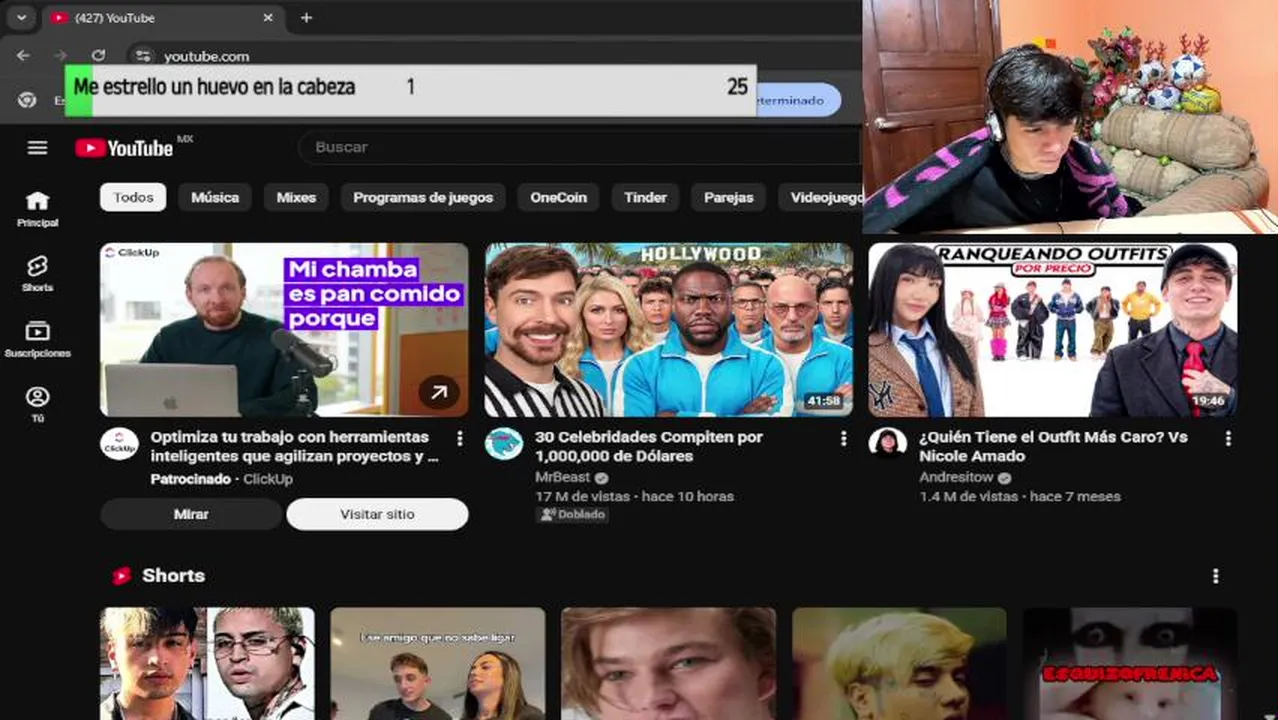Reload the page in the browser
The image size is (1278, 720).
[x=98, y=56]
